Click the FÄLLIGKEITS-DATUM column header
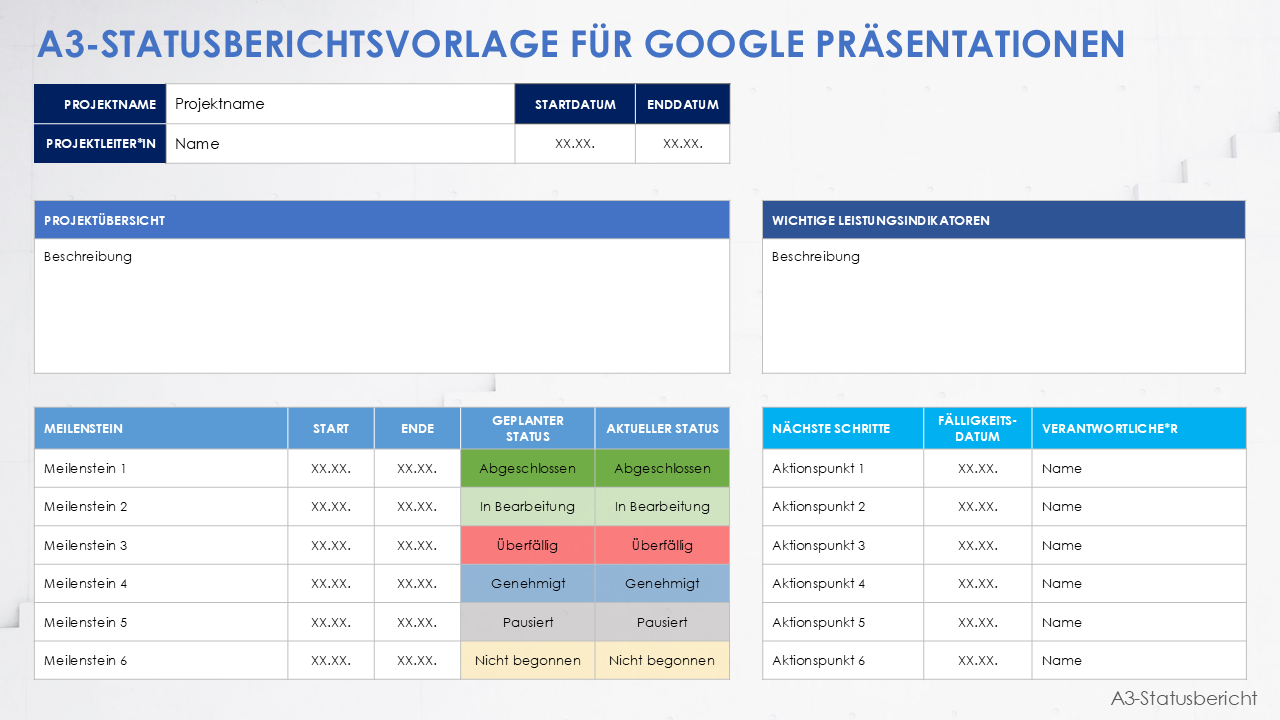1280x720 pixels. pyautogui.click(x=977, y=428)
